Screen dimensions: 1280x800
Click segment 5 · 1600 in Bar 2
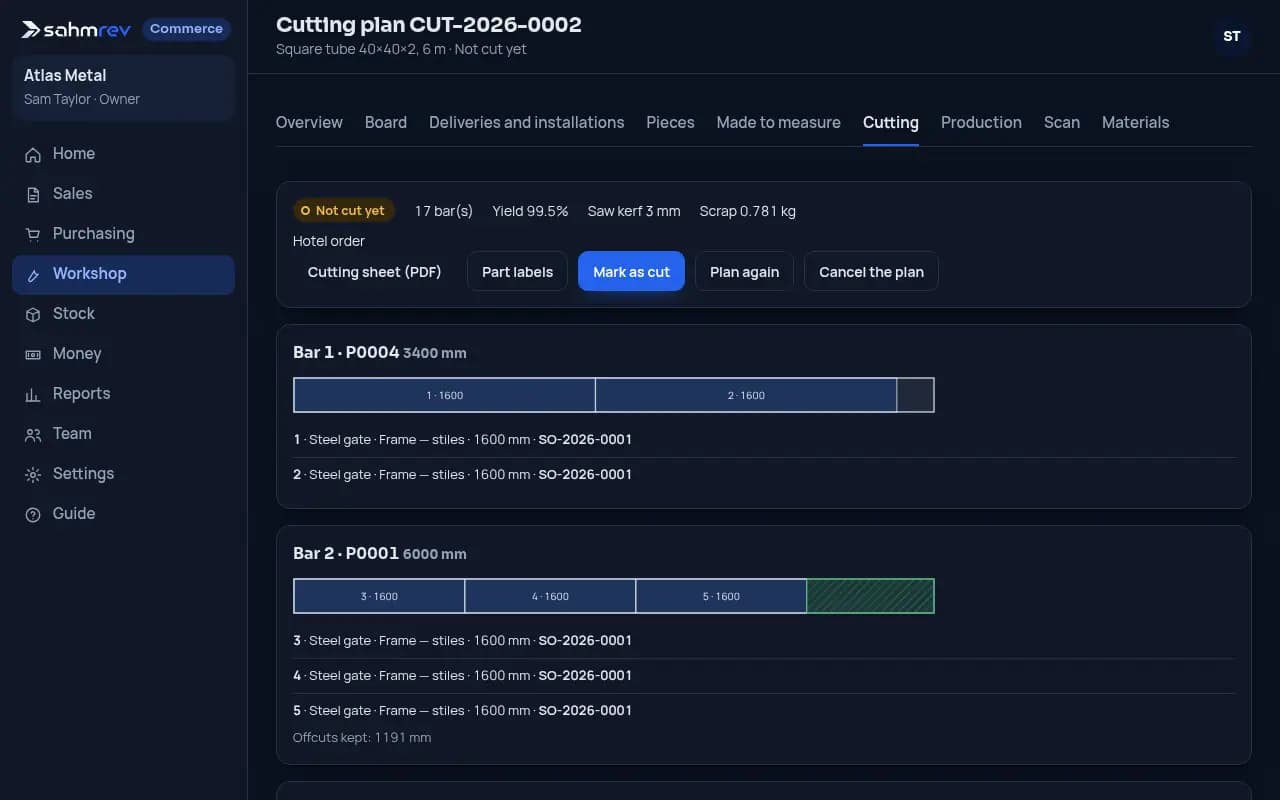(x=721, y=596)
